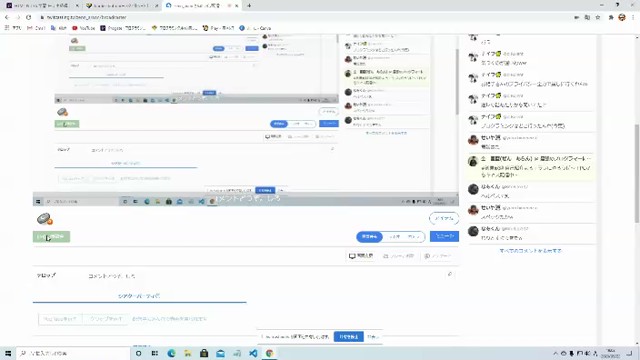Click the show all comments link below the comment list
Viewport: 640px width, 360px height.
[x=530, y=251]
